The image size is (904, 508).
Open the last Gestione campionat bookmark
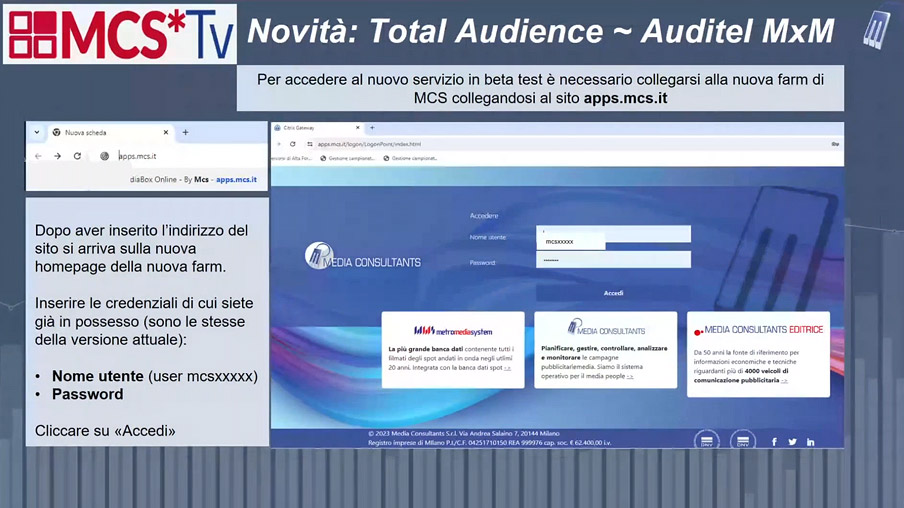(x=410, y=158)
